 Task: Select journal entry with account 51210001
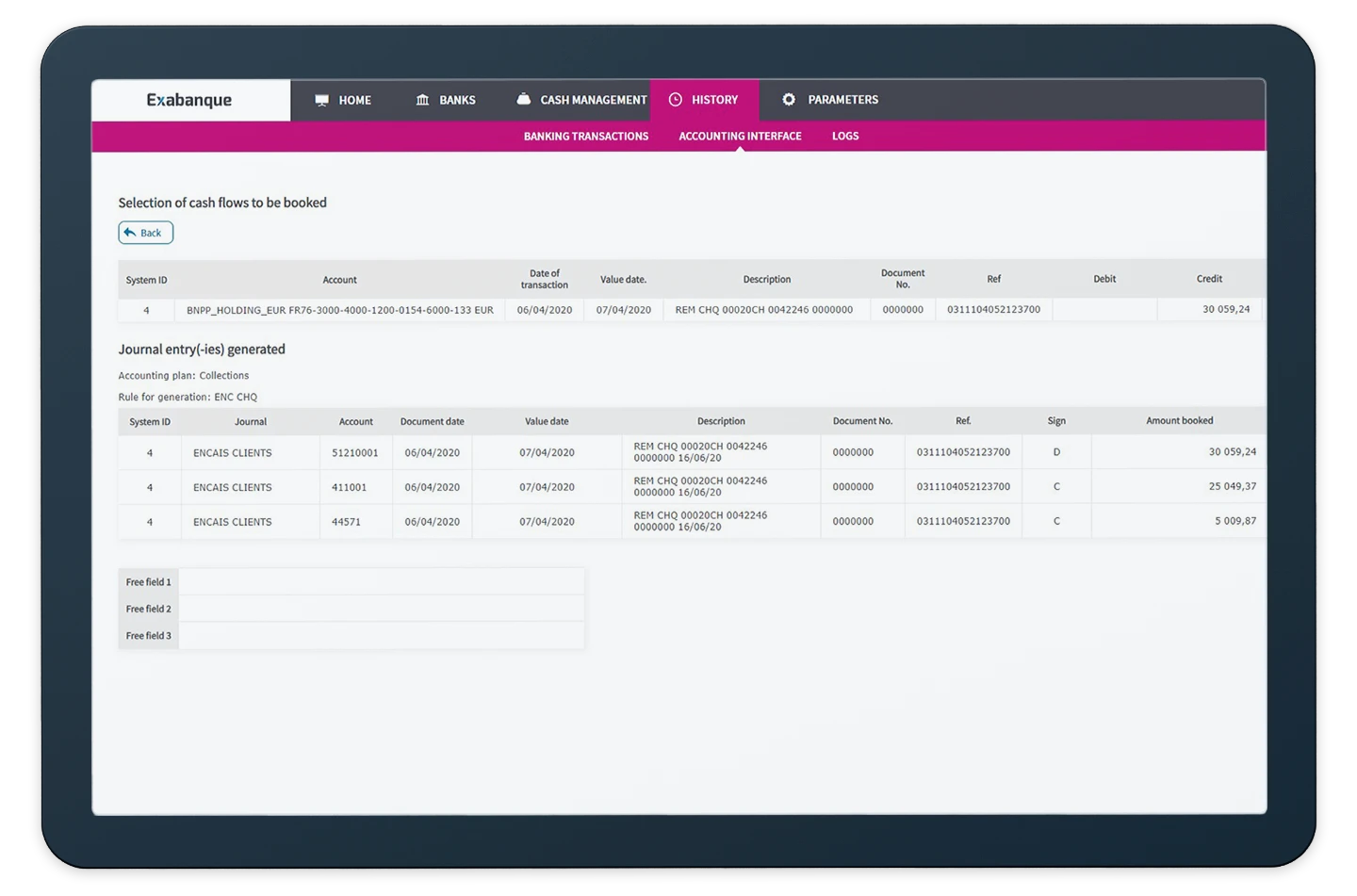(355, 453)
